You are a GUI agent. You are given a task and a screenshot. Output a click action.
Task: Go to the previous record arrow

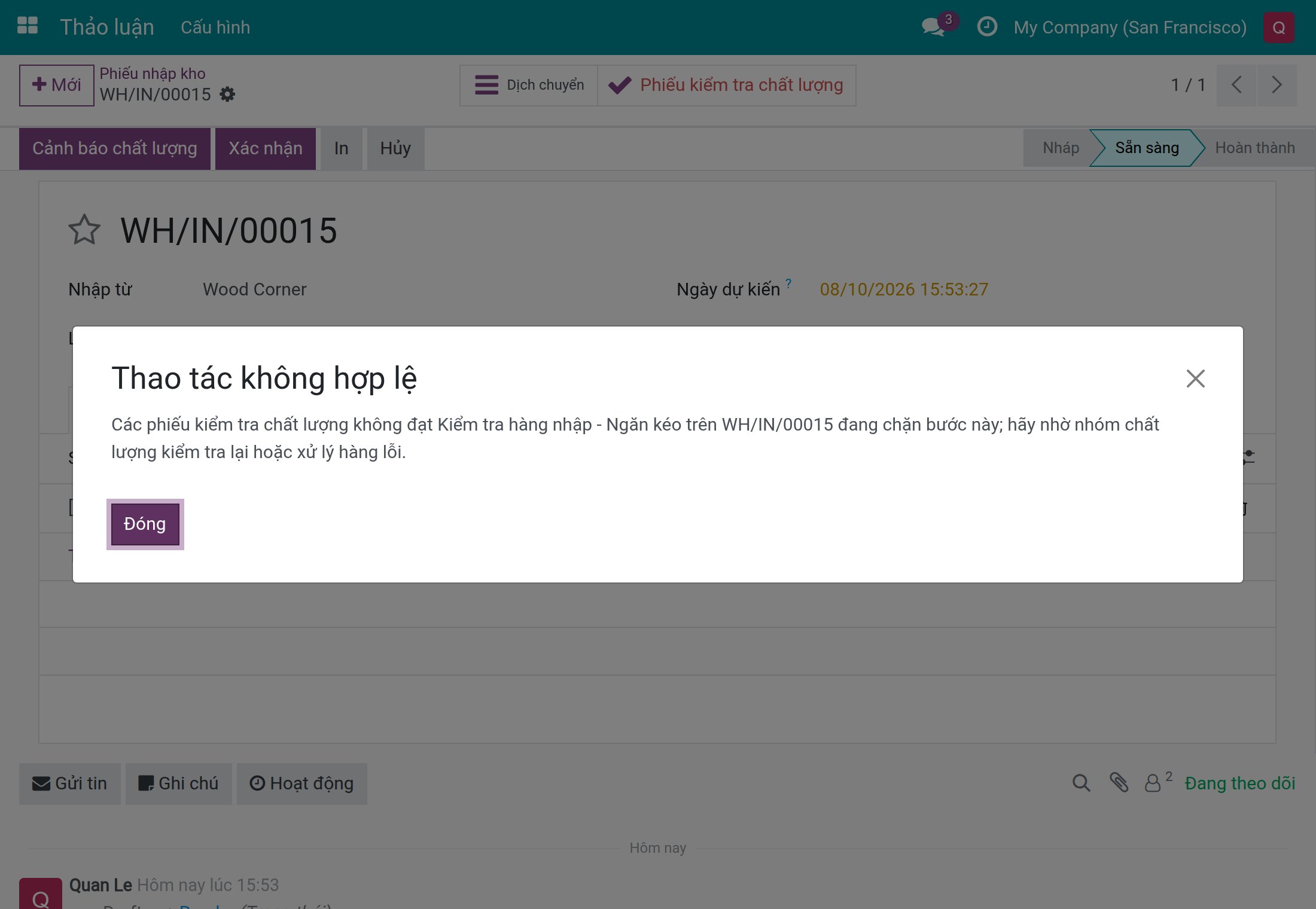pos(1236,85)
